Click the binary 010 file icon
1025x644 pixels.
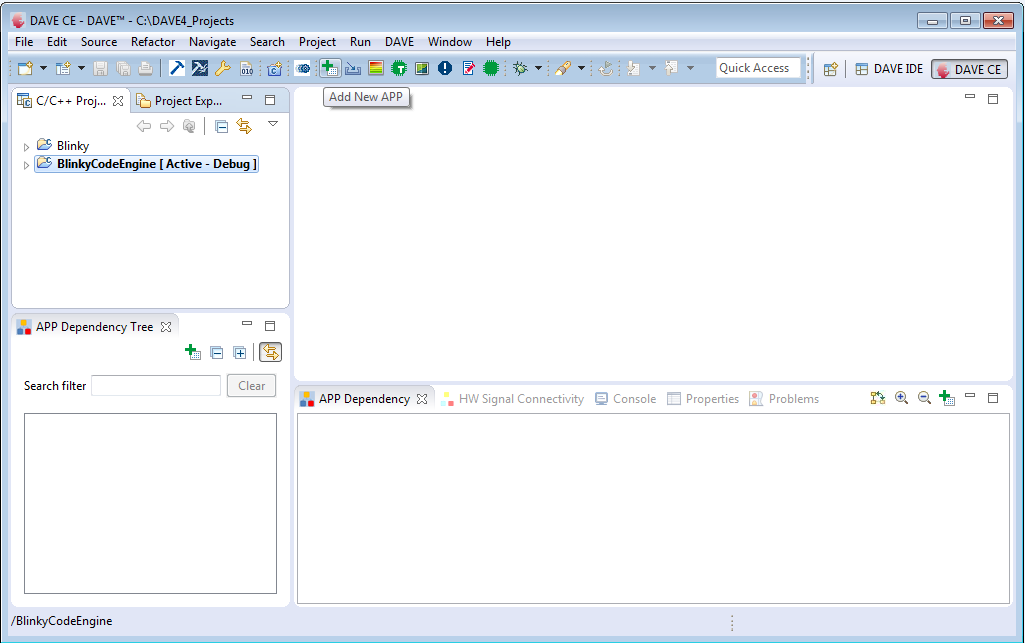pos(246,68)
